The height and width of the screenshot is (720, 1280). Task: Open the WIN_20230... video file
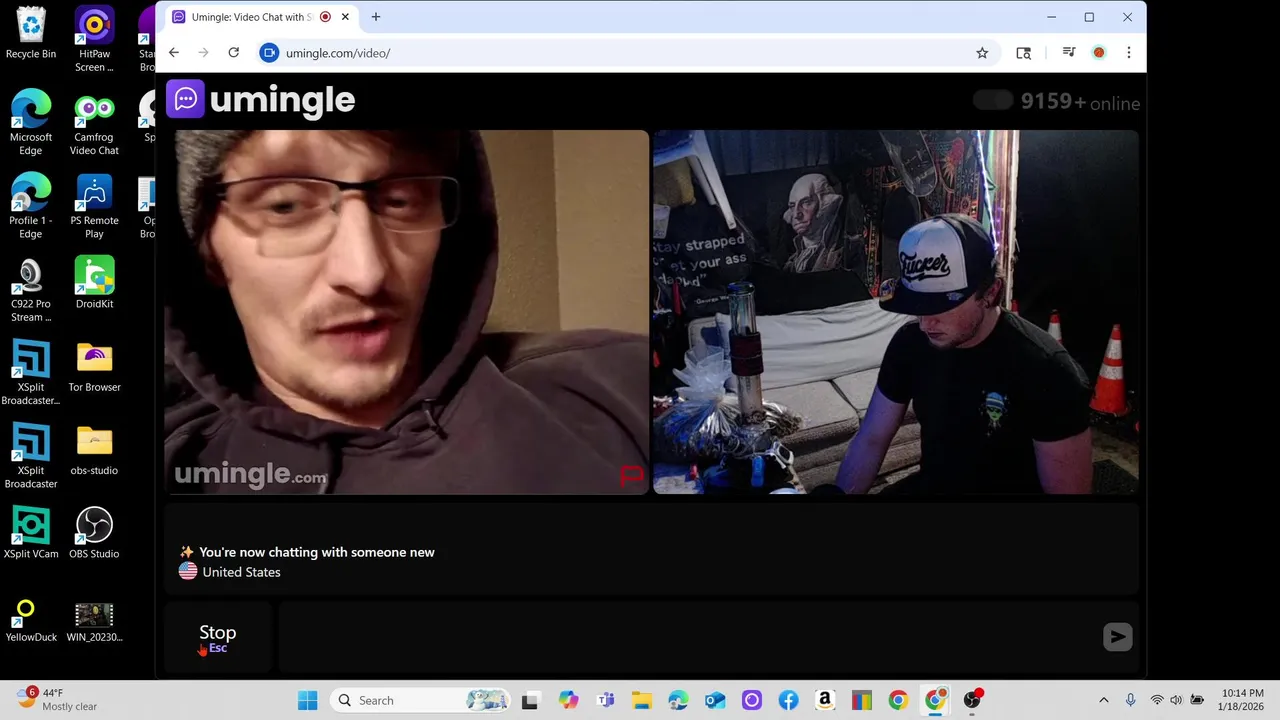(x=94, y=620)
